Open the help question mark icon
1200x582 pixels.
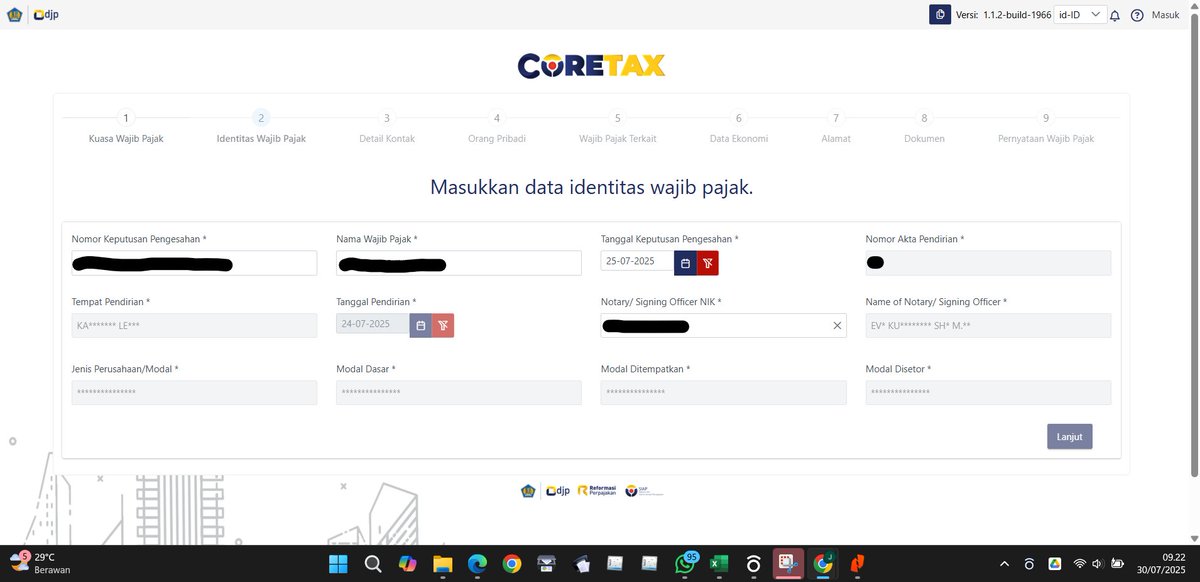[1137, 16]
